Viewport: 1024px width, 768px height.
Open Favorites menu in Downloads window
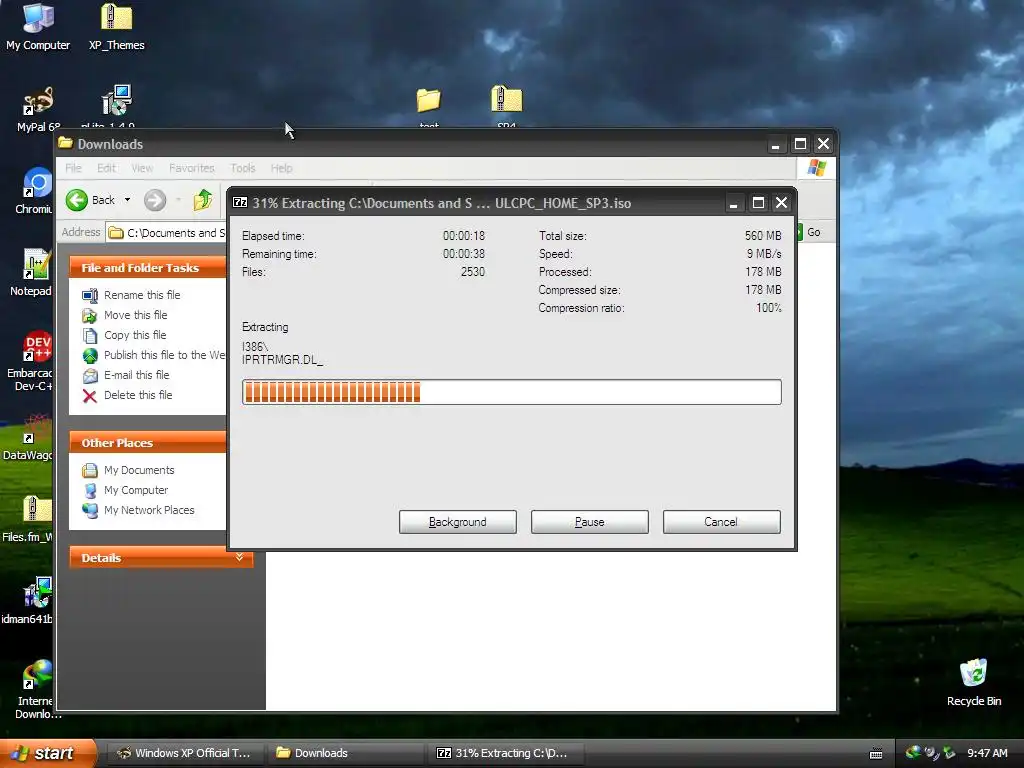191,168
